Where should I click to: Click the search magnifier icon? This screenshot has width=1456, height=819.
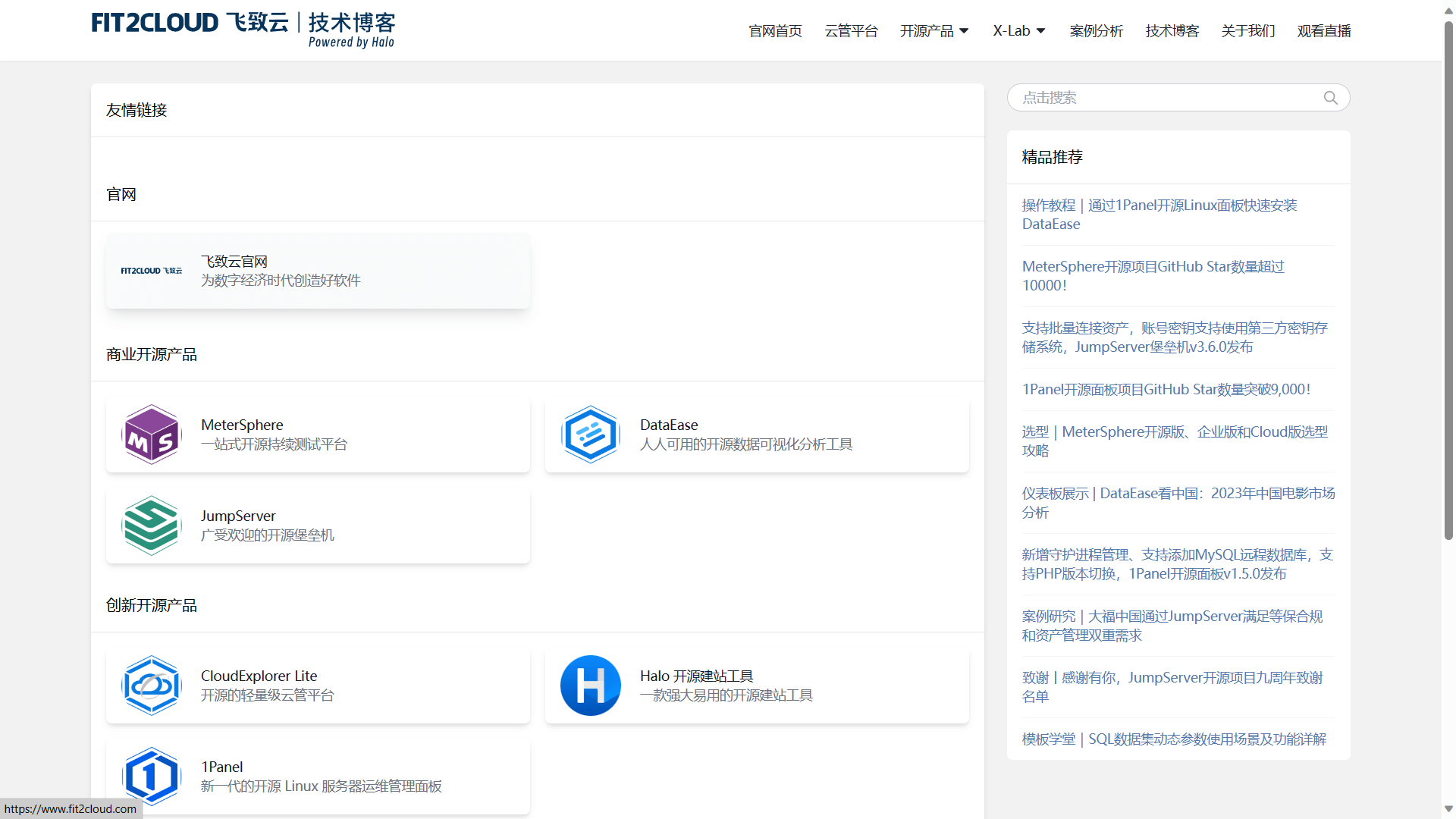(x=1330, y=98)
